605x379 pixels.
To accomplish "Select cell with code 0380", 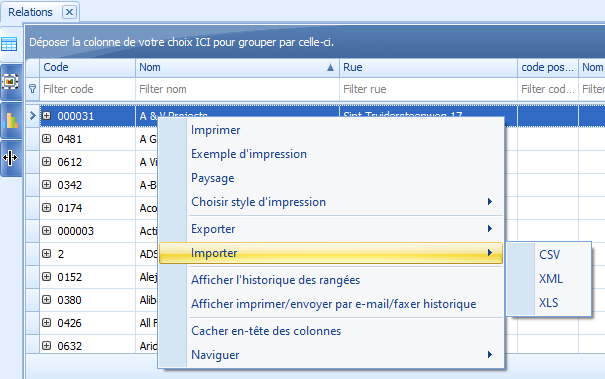I will (88, 300).
